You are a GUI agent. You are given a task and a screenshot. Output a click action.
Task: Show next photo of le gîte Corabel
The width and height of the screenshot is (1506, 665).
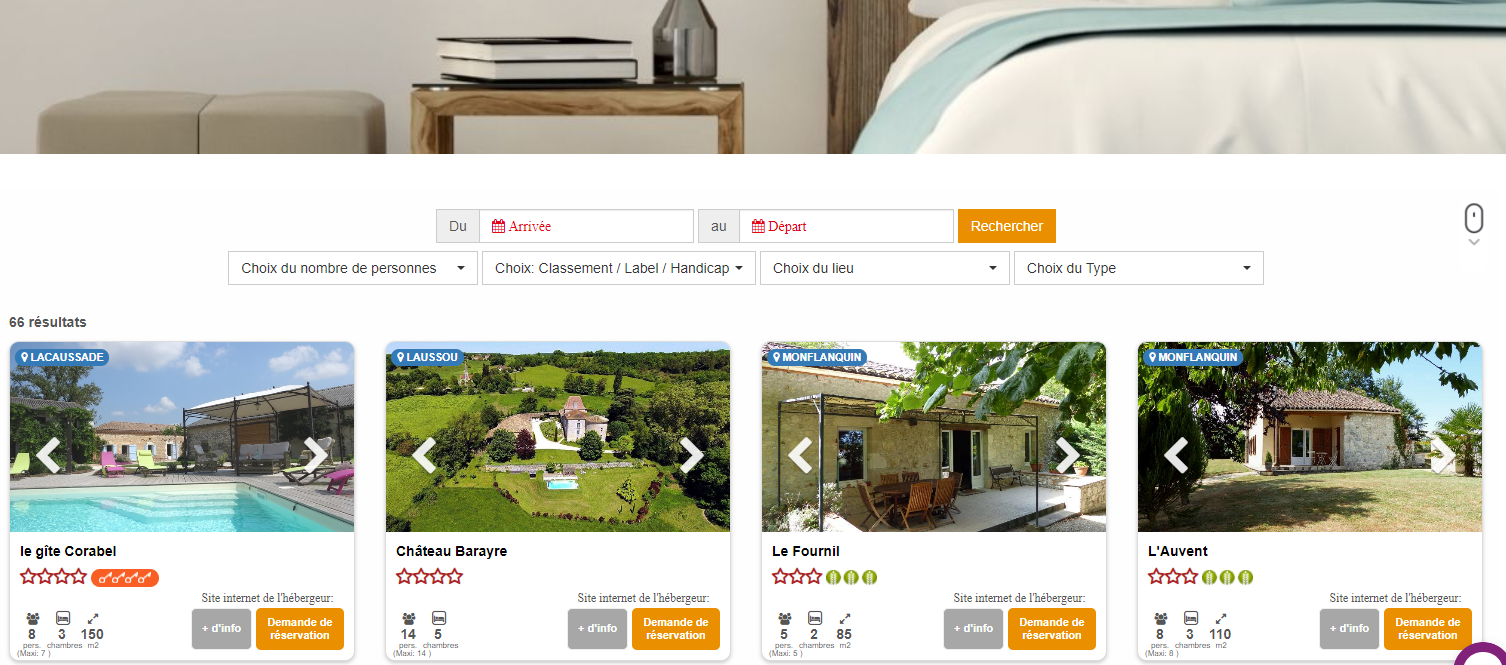pos(316,455)
